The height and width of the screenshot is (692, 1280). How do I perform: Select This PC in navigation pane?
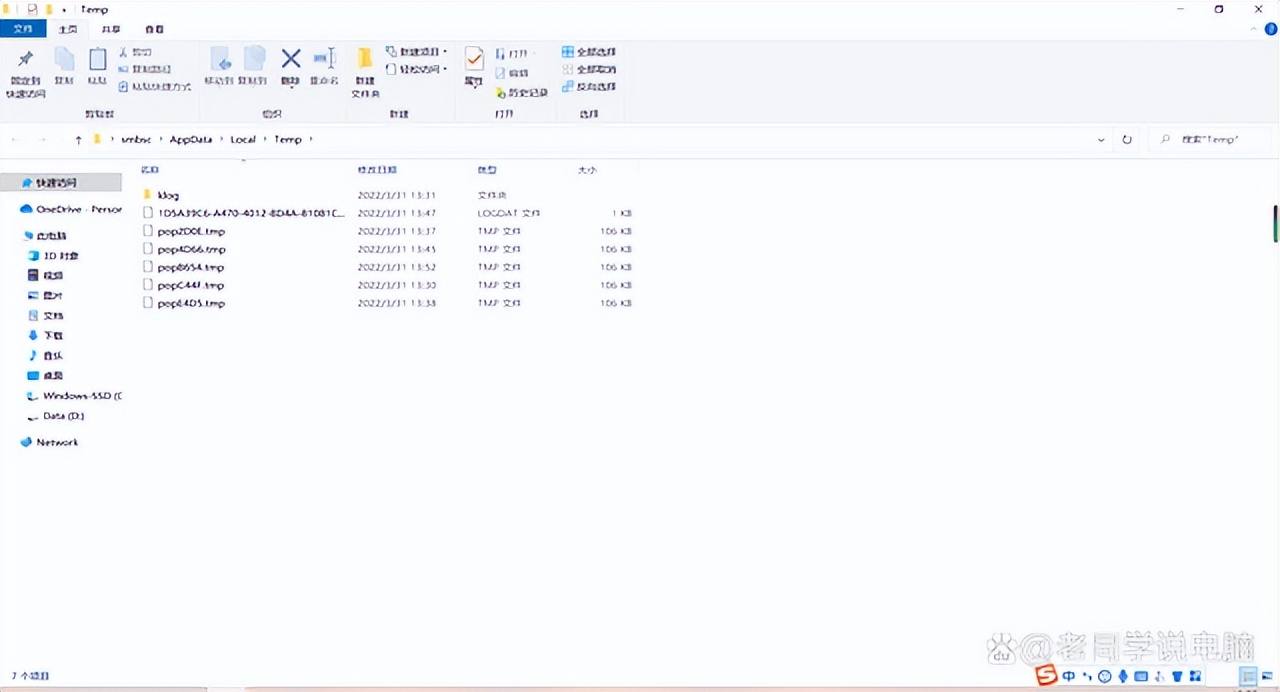(45, 236)
